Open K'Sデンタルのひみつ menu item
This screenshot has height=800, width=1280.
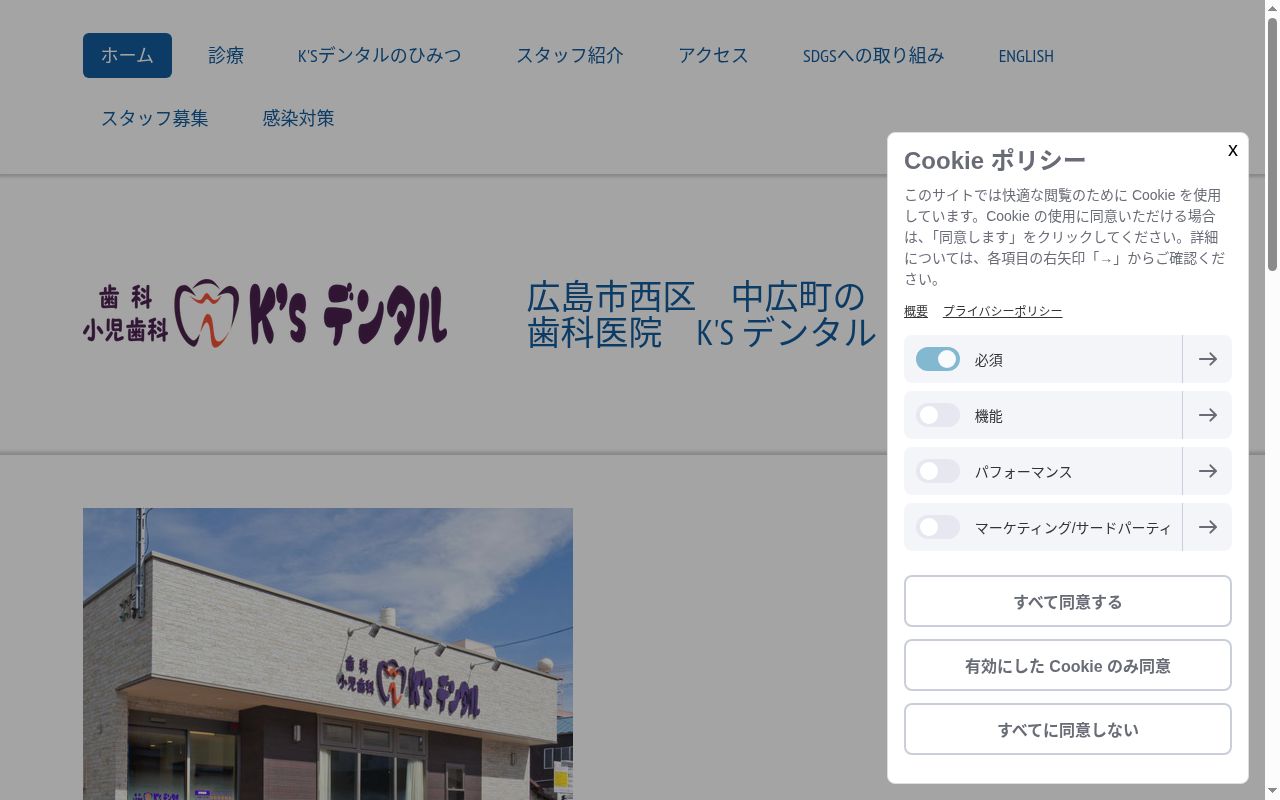tap(380, 55)
